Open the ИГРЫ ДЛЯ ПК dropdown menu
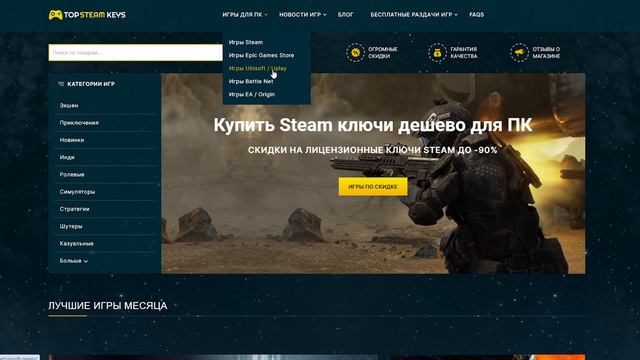The width and height of the screenshot is (640, 360). 245,15
